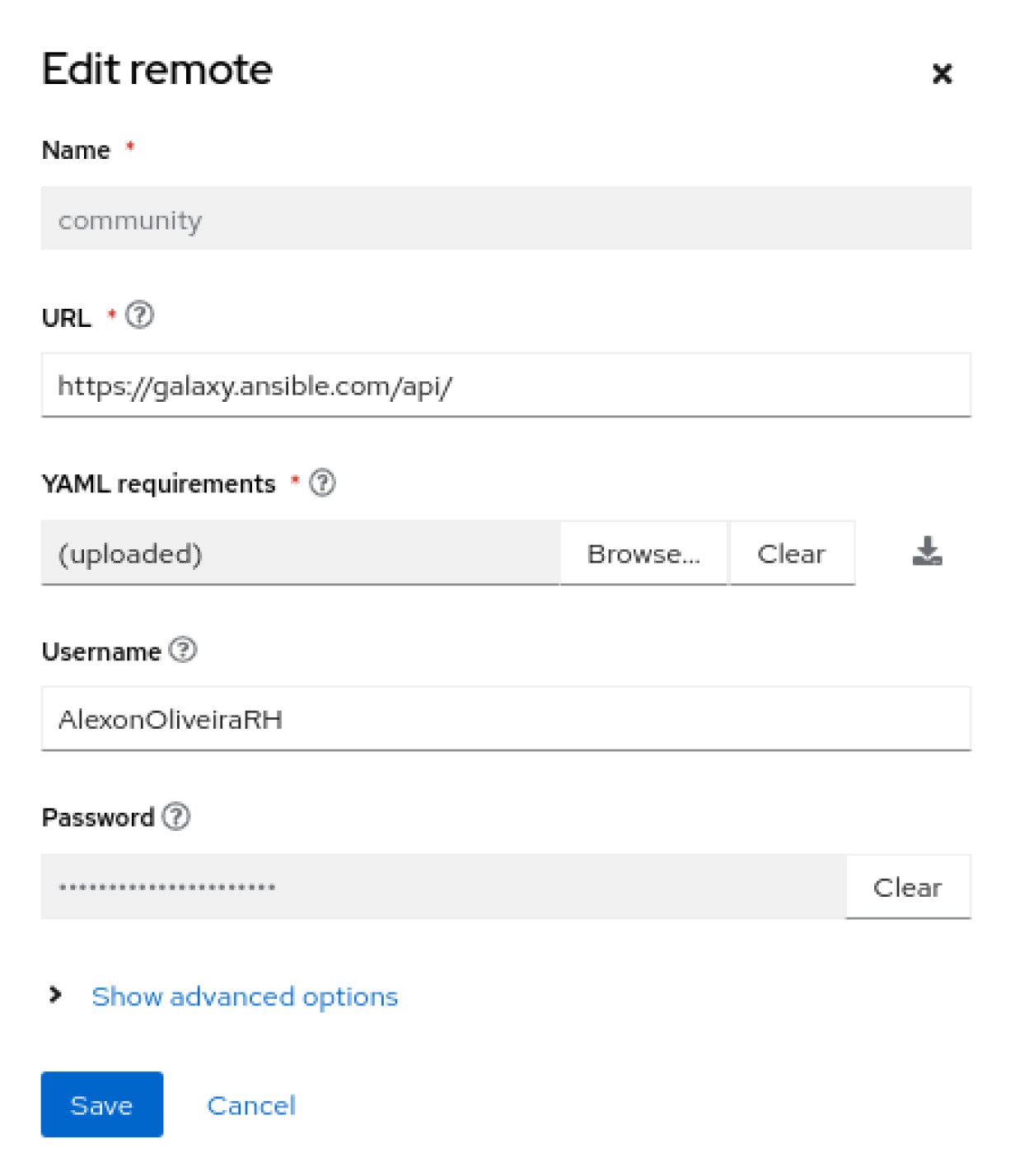Click the YAML requirements label text
Viewport: 1015px width, 1176px height.
click(159, 483)
